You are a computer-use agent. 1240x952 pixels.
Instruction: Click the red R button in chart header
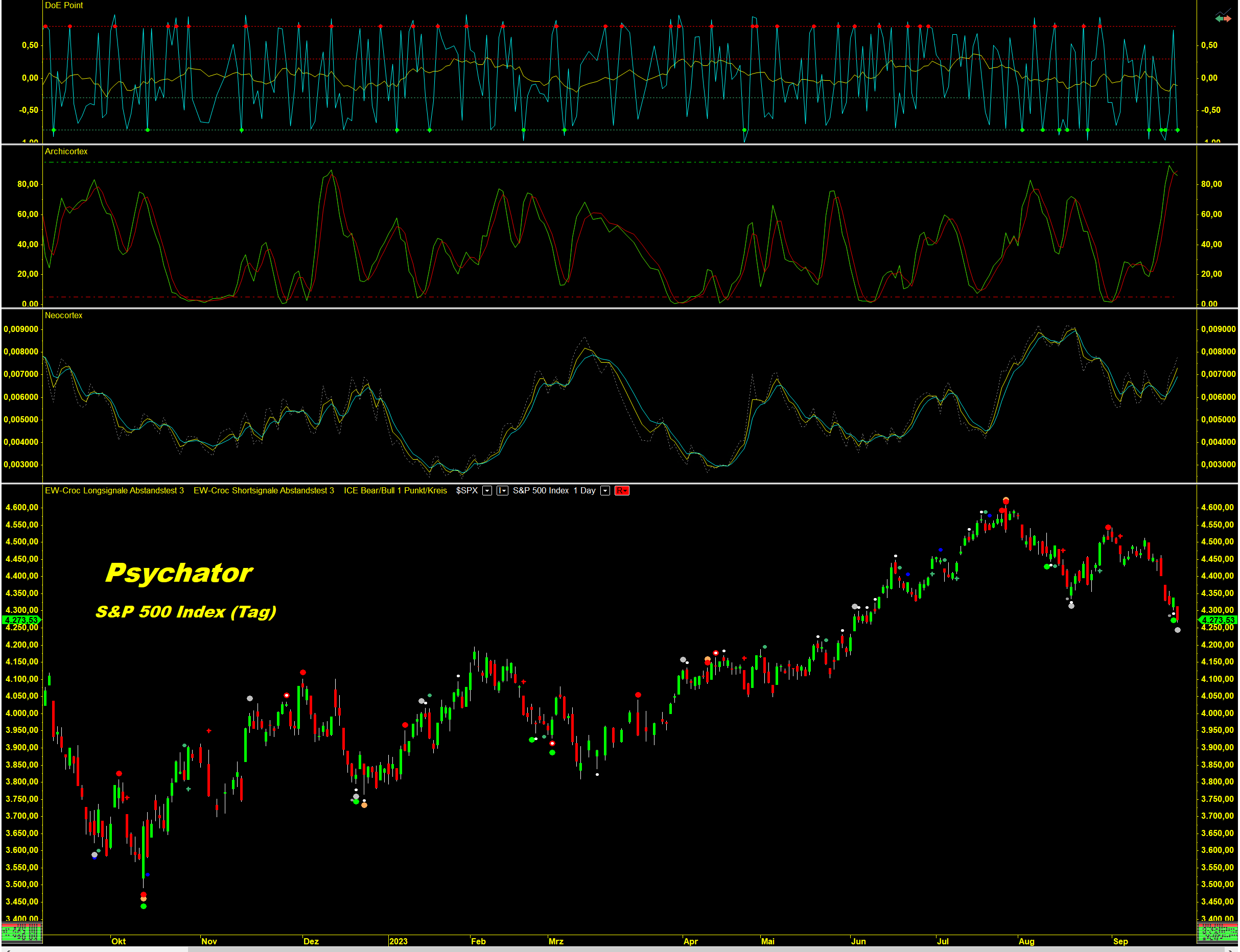coord(622,491)
